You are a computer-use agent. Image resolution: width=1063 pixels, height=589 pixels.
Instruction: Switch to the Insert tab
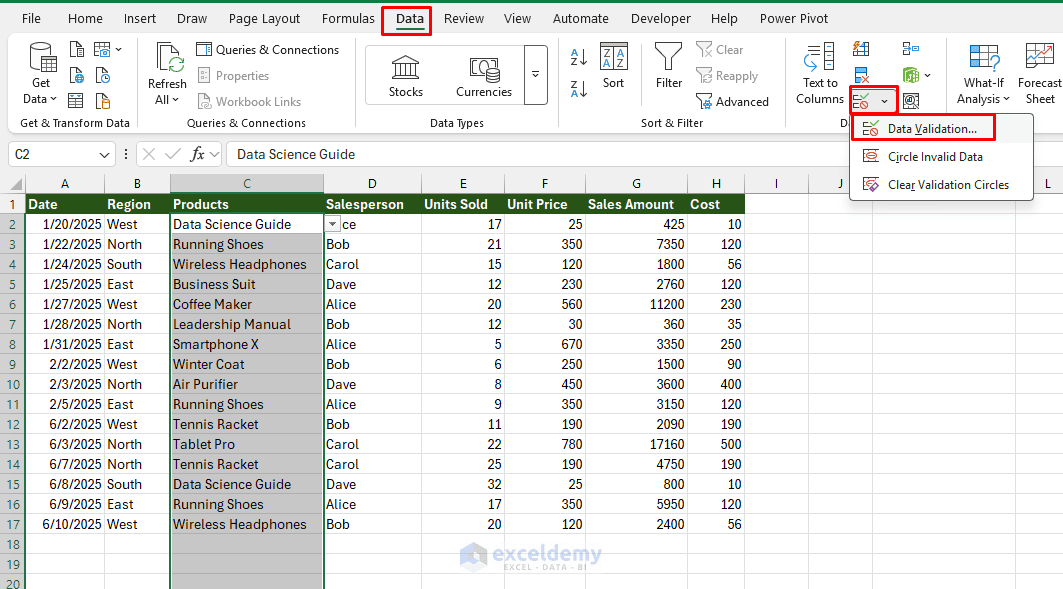coord(140,19)
